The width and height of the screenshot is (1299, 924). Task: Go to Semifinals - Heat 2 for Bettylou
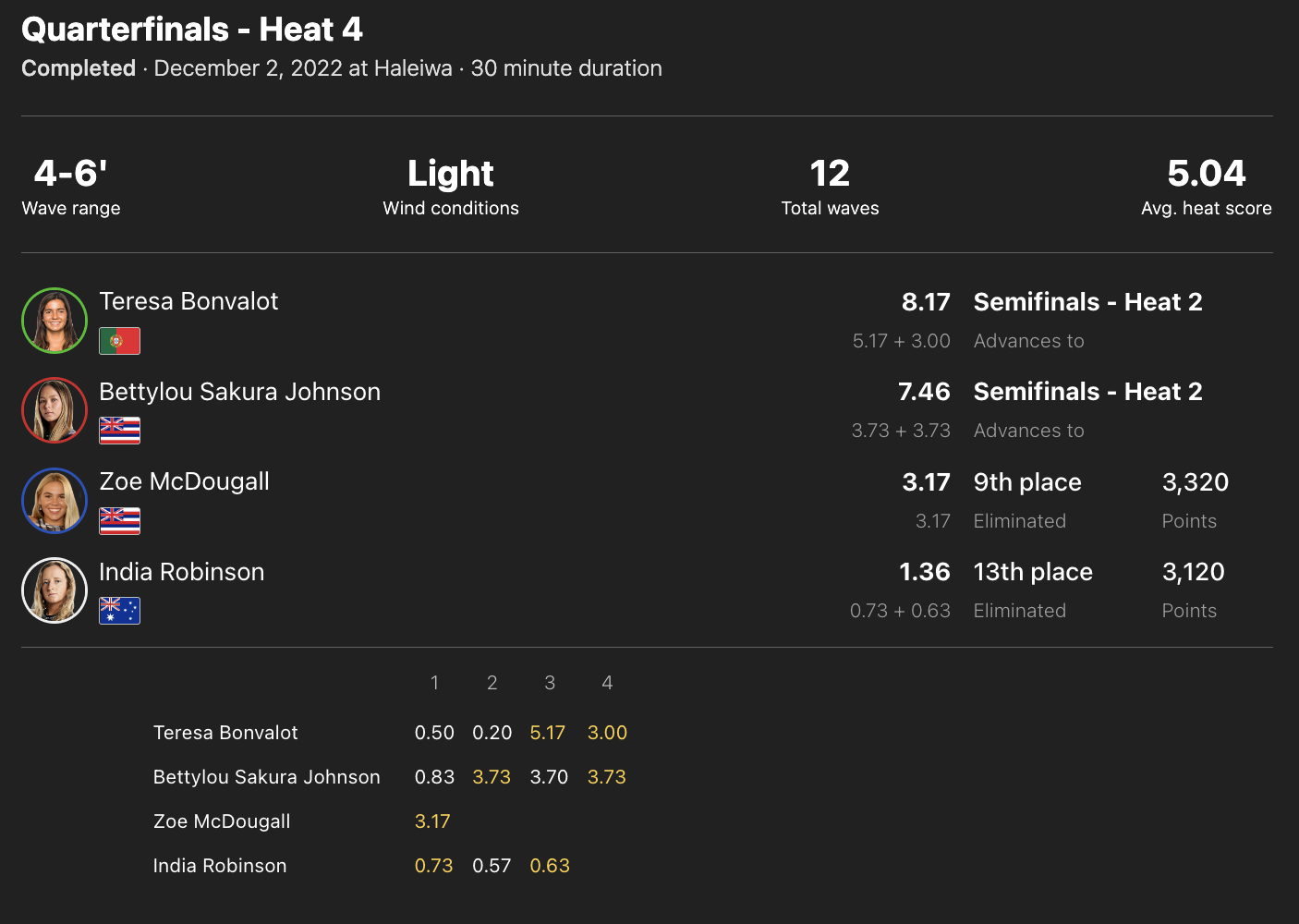1087,392
